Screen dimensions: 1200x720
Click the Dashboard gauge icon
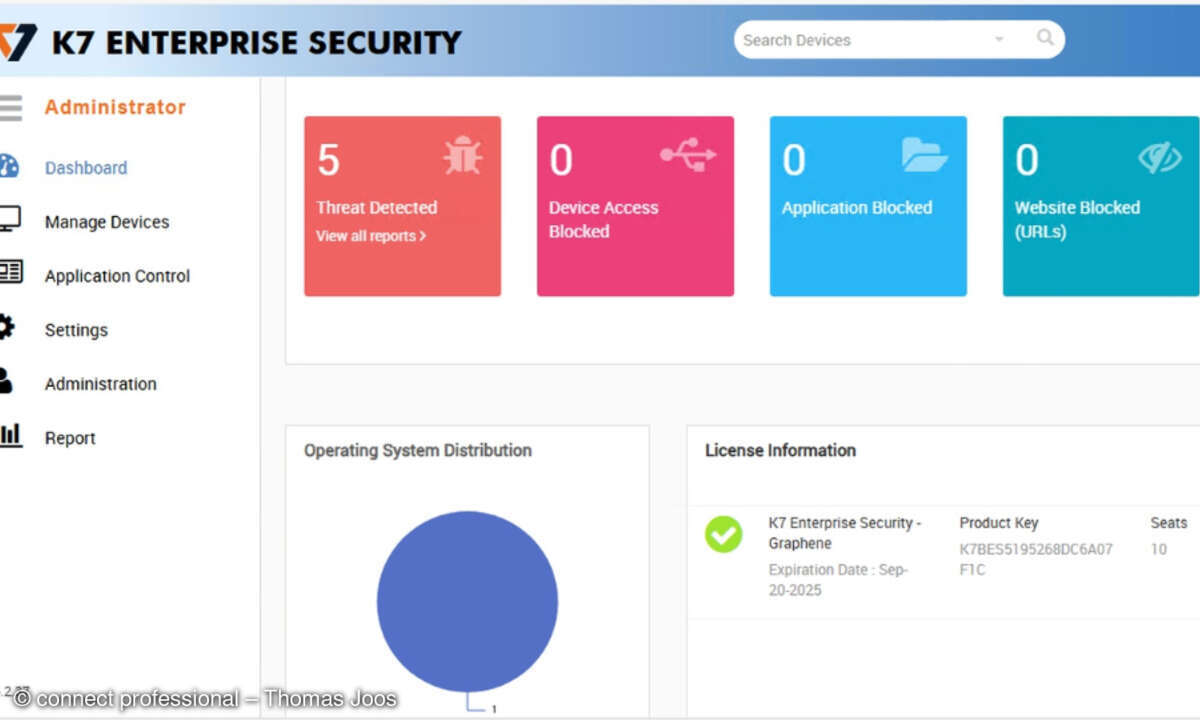8,166
